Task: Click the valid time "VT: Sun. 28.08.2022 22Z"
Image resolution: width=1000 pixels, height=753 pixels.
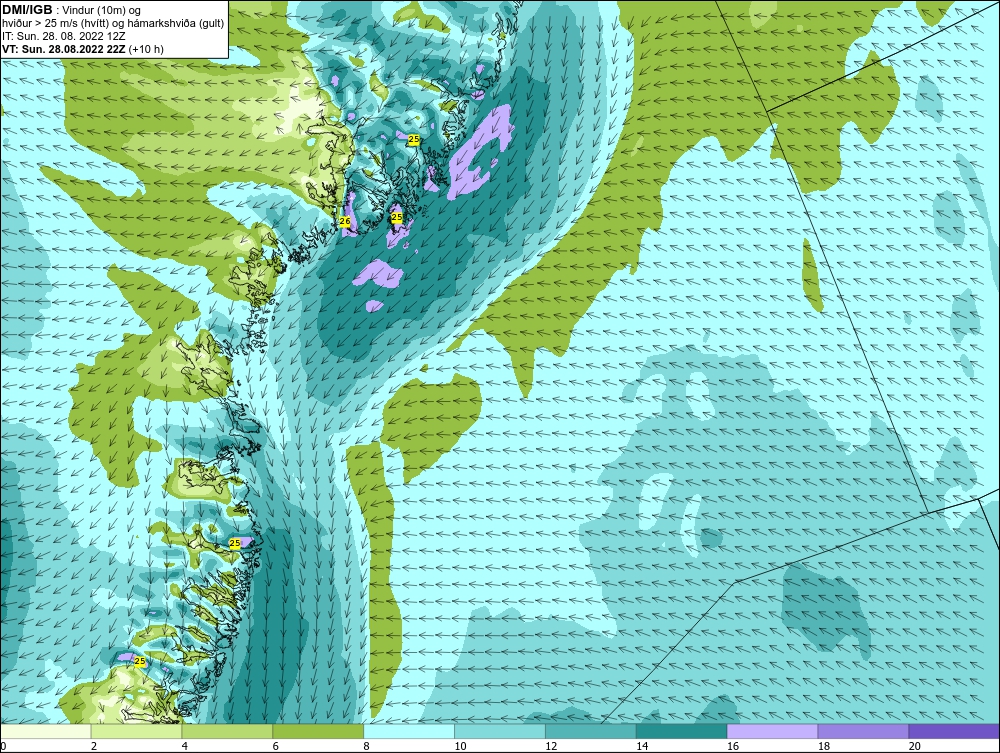Action: tap(63, 49)
